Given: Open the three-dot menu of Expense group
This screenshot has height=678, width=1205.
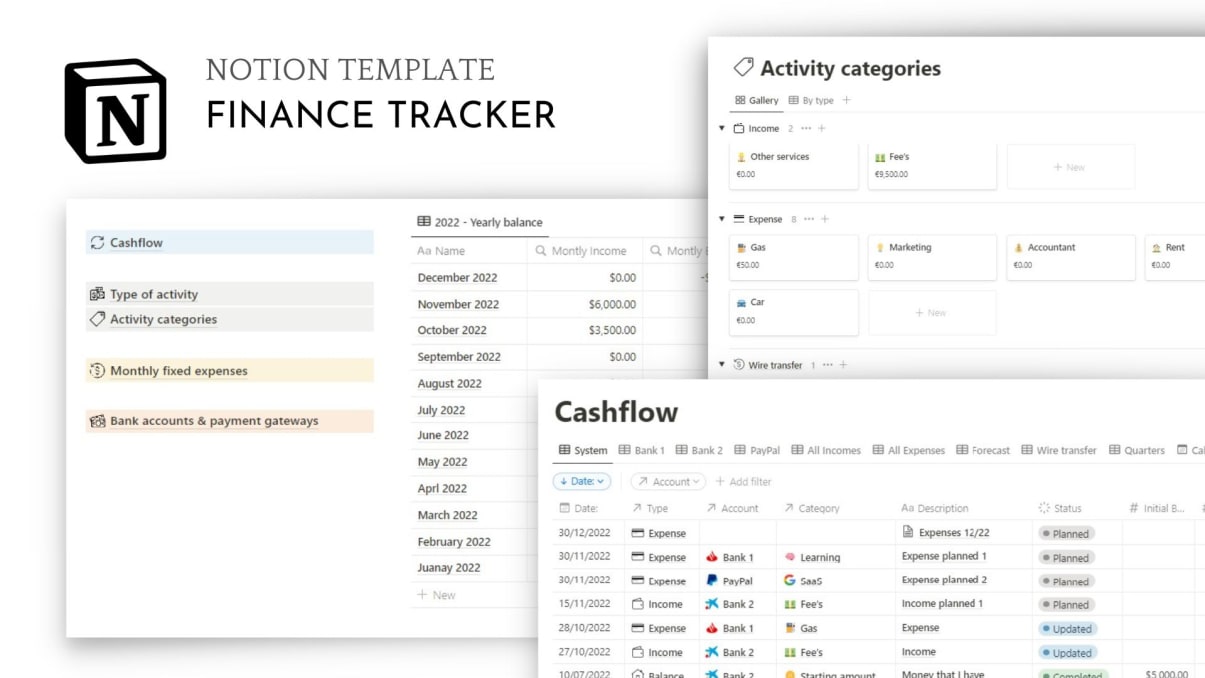Looking at the screenshot, I should point(809,219).
